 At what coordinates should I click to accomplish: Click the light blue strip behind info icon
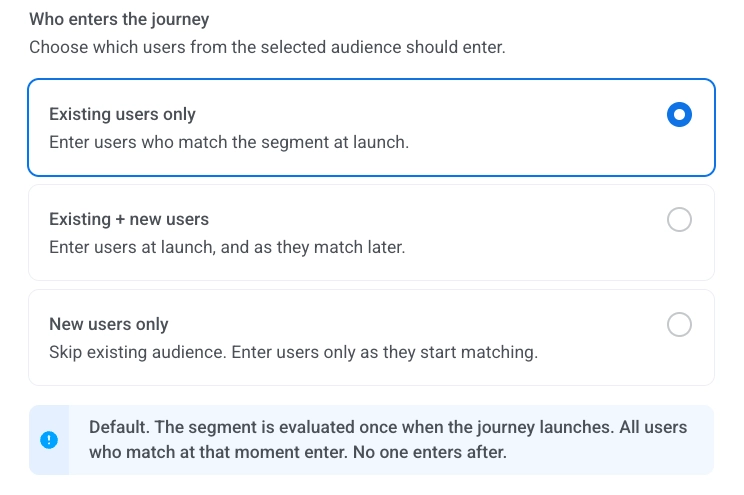coord(49,440)
